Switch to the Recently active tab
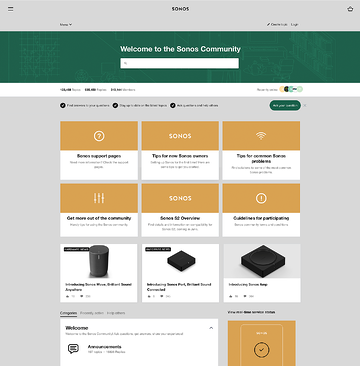Viewport: 360px width, 366px height. (x=92, y=313)
